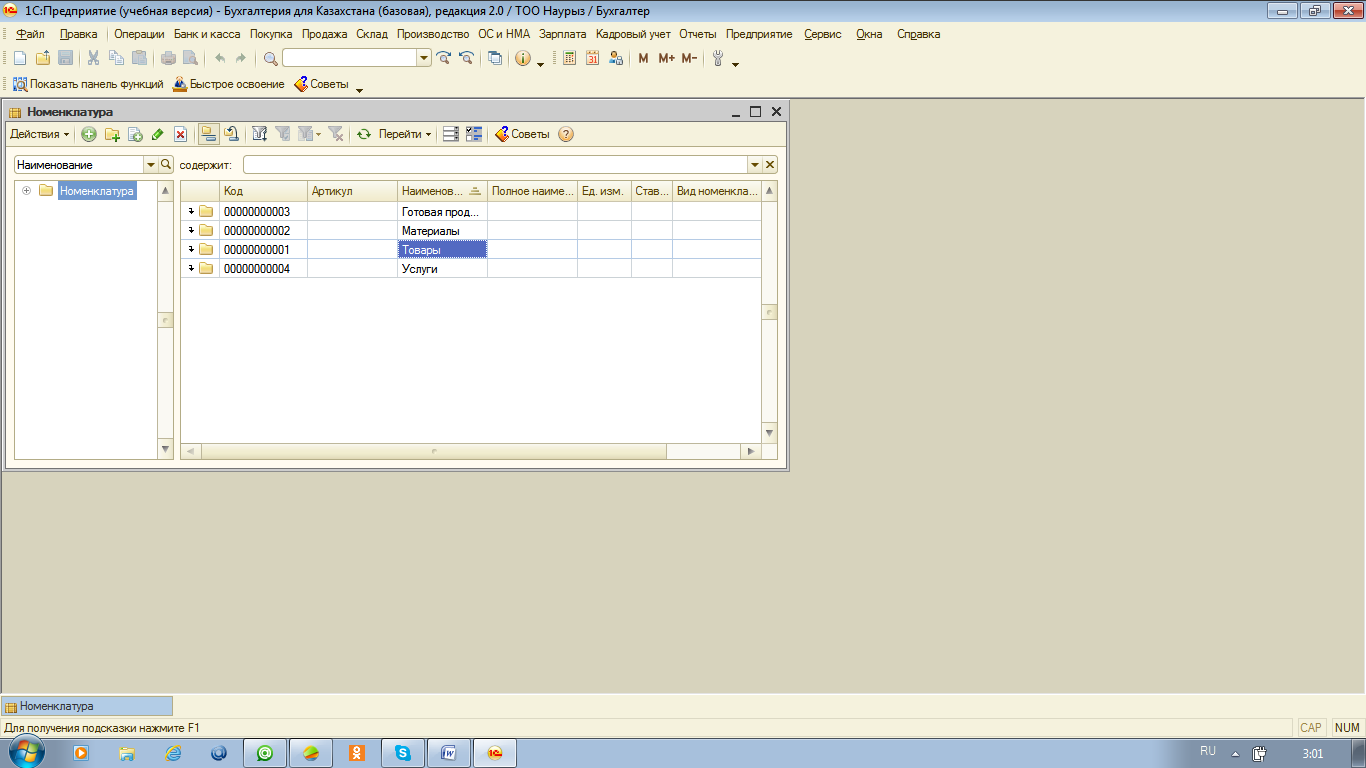Image resolution: width=1366 pixels, height=768 pixels.
Task: Open the Calculator icon
Action: click(569, 58)
